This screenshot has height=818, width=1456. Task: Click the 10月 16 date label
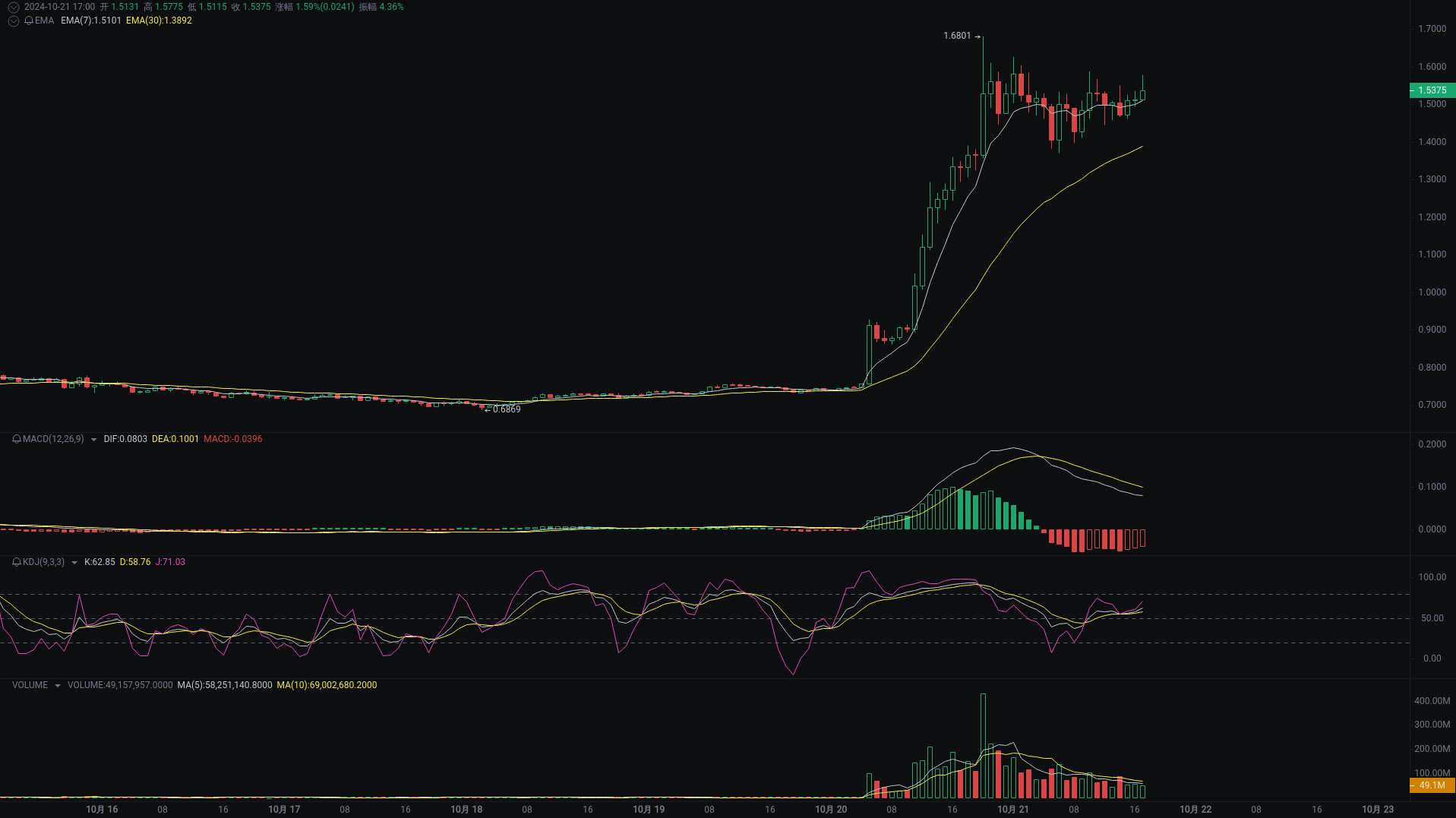point(102,810)
